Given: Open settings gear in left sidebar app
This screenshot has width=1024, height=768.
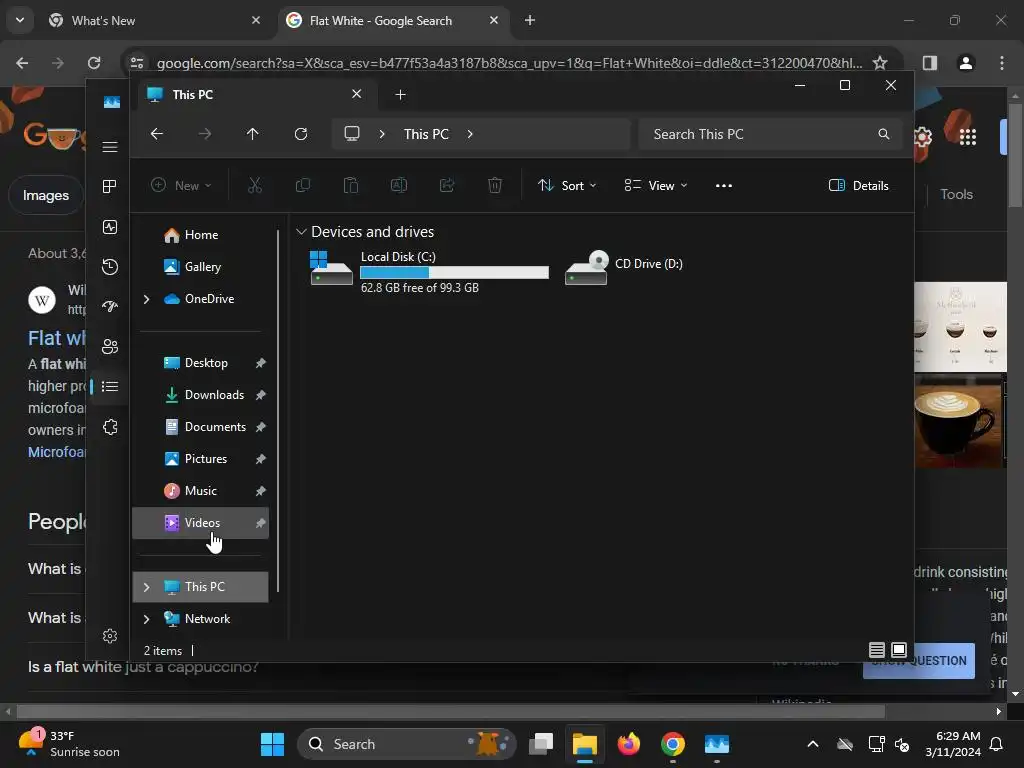Looking at the screenshot, I should coord(110,636).
